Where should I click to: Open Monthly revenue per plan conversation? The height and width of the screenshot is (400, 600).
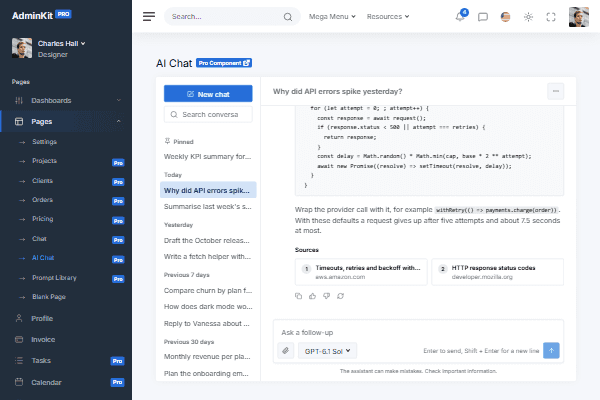pos(208,357)
